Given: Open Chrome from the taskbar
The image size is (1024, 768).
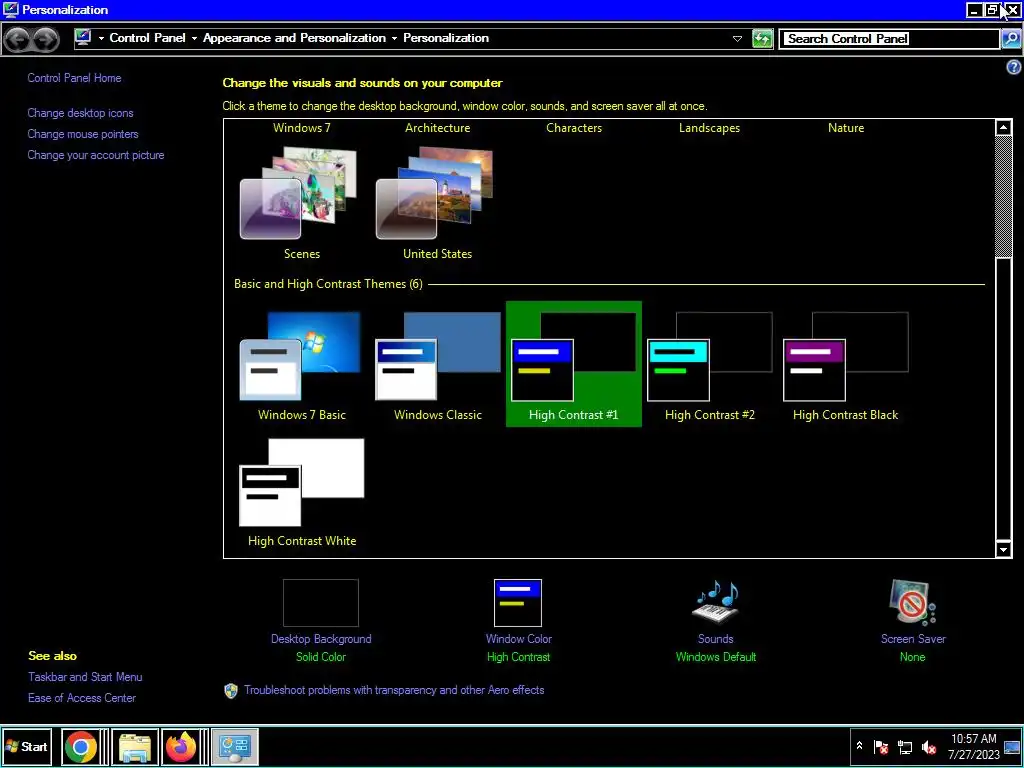Looking at the screenshot, I should pyautogui.click(x=81, y=747).
